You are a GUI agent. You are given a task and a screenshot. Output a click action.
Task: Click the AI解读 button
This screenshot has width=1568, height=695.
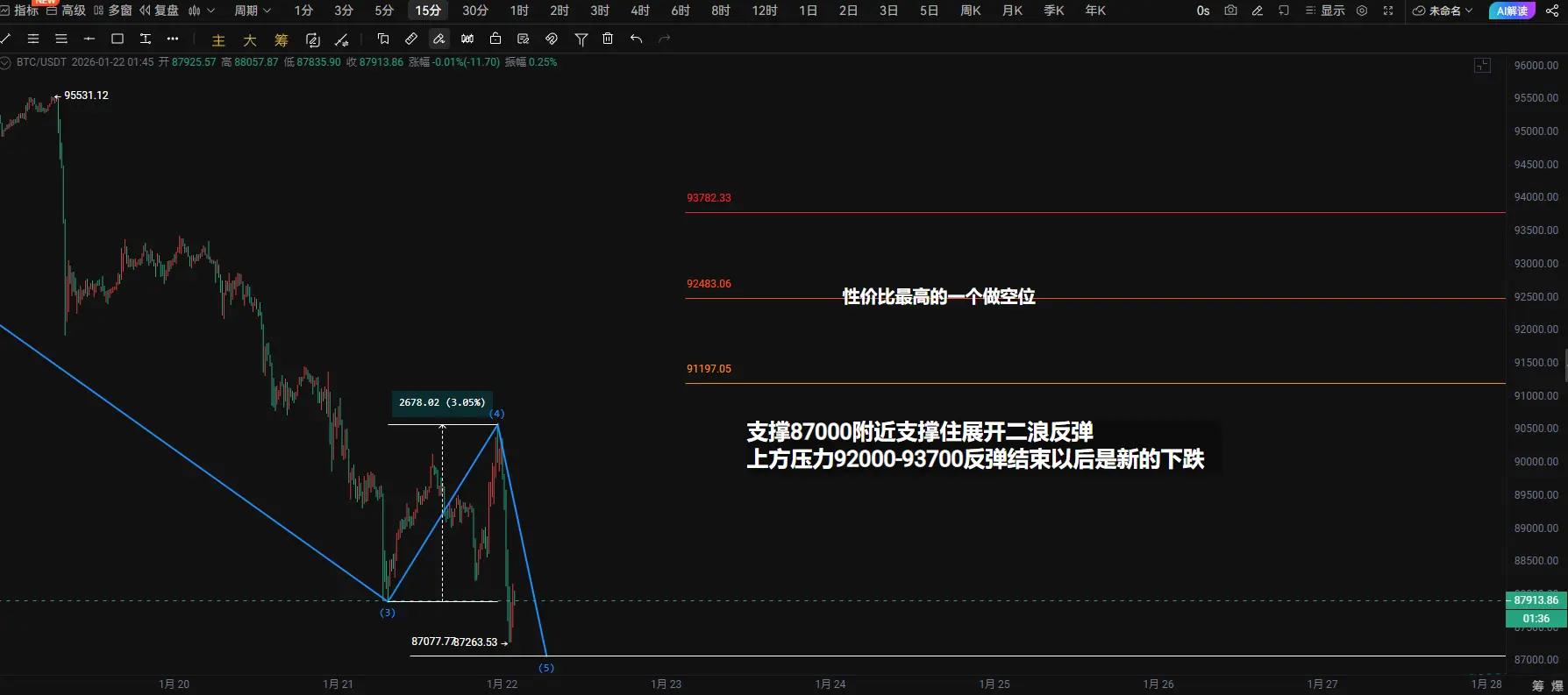[x=1512, y=11]
